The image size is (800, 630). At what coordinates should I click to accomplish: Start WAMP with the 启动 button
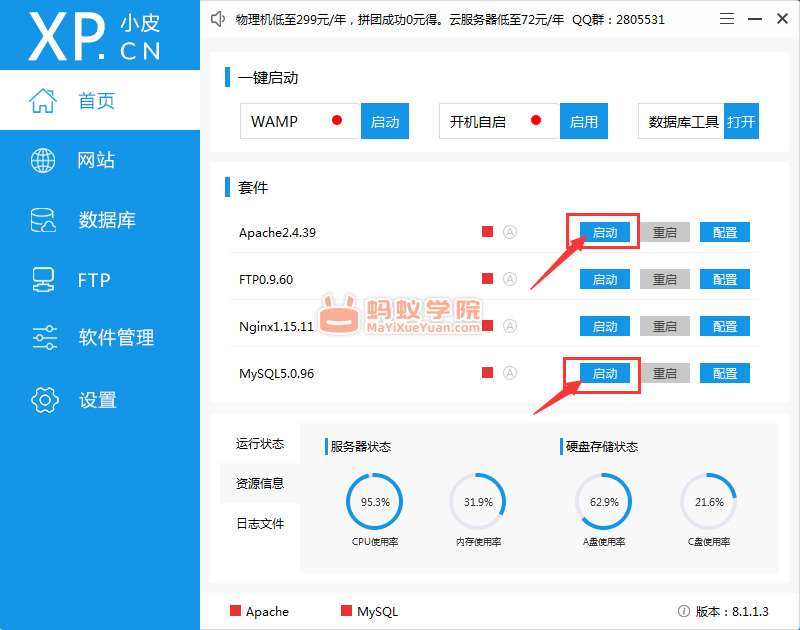point(385,121)
